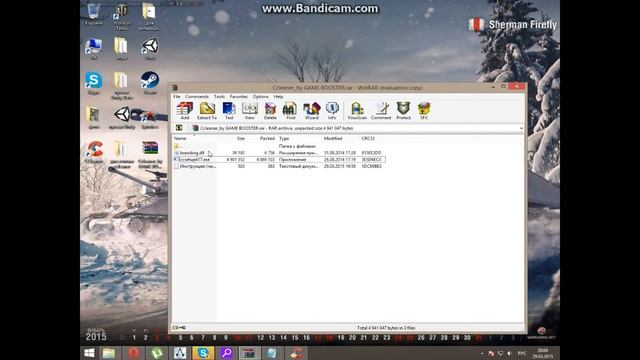The width and height of the screenshot is (640, 360).
Task: Select the Инструкция text document row
Action: 279,167
